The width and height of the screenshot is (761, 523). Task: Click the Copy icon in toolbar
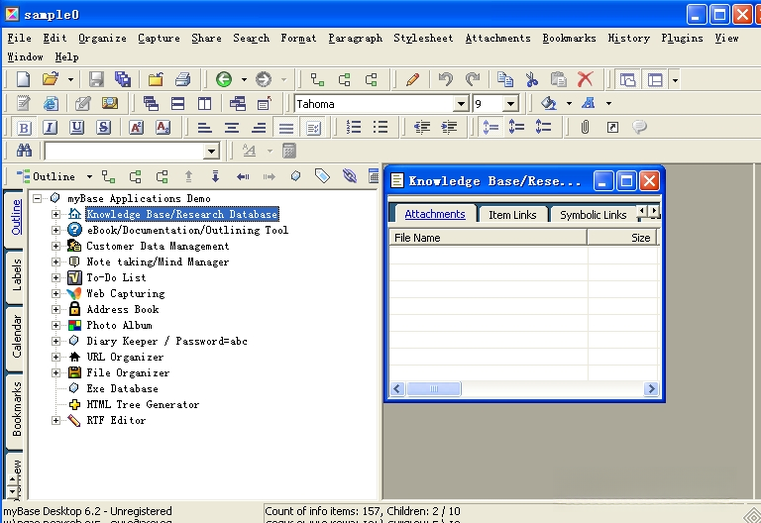point(505,79)
